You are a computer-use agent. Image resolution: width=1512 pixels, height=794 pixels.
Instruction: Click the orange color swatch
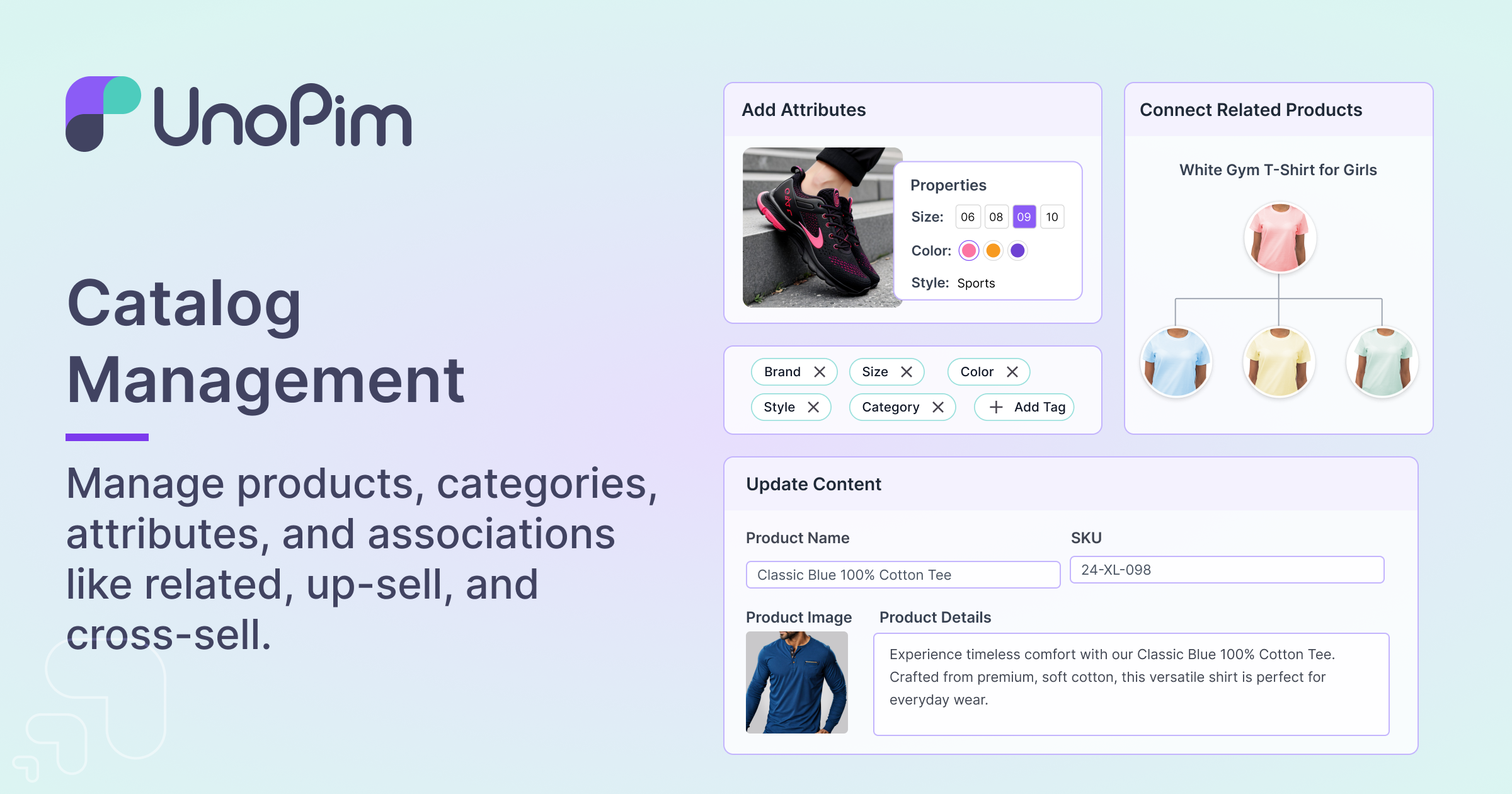(993, 251)
